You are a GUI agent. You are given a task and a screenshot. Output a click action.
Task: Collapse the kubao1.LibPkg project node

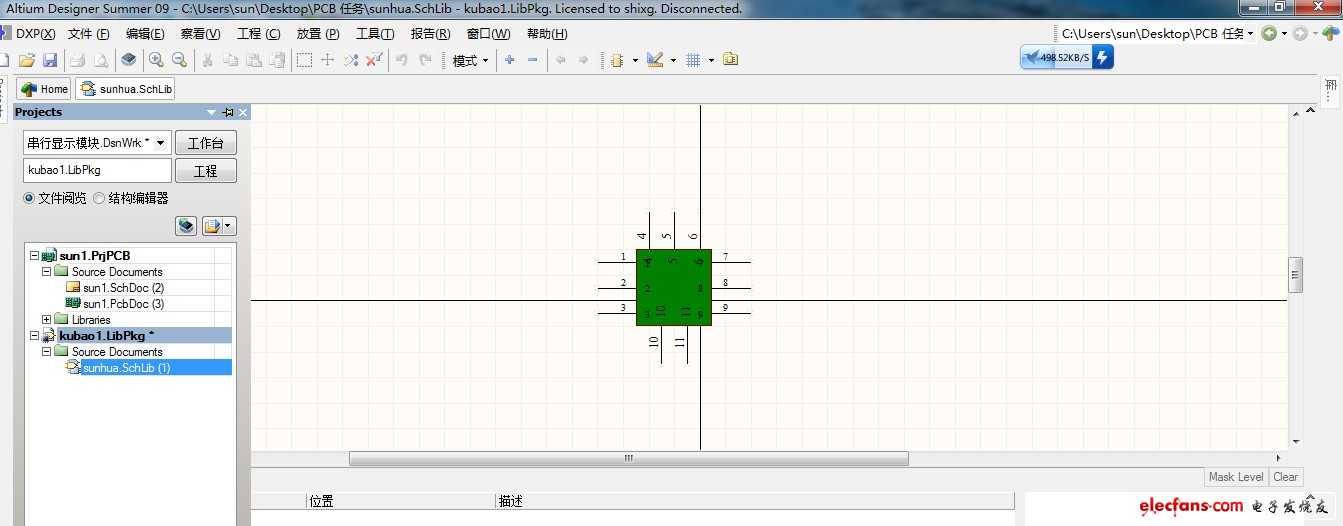34,336
